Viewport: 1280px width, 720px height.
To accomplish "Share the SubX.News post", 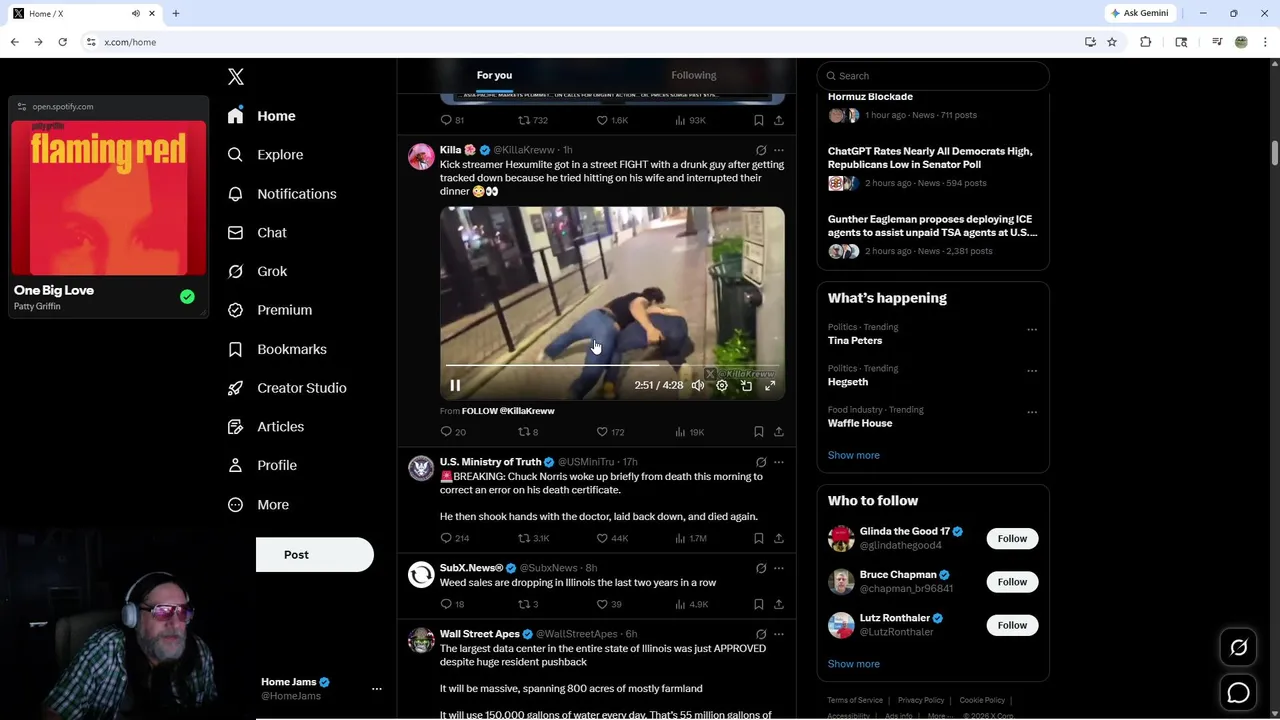I will point(779,604).
